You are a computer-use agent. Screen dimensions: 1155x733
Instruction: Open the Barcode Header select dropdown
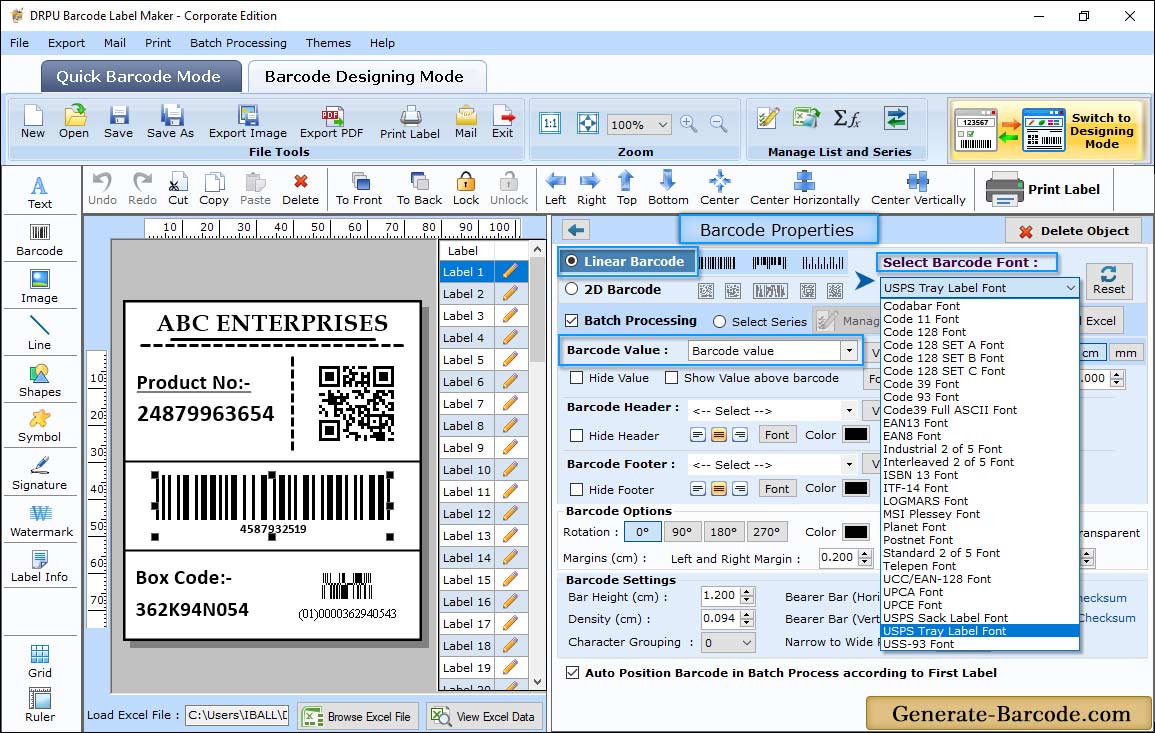pyautogui.click(x=849, y=410)
